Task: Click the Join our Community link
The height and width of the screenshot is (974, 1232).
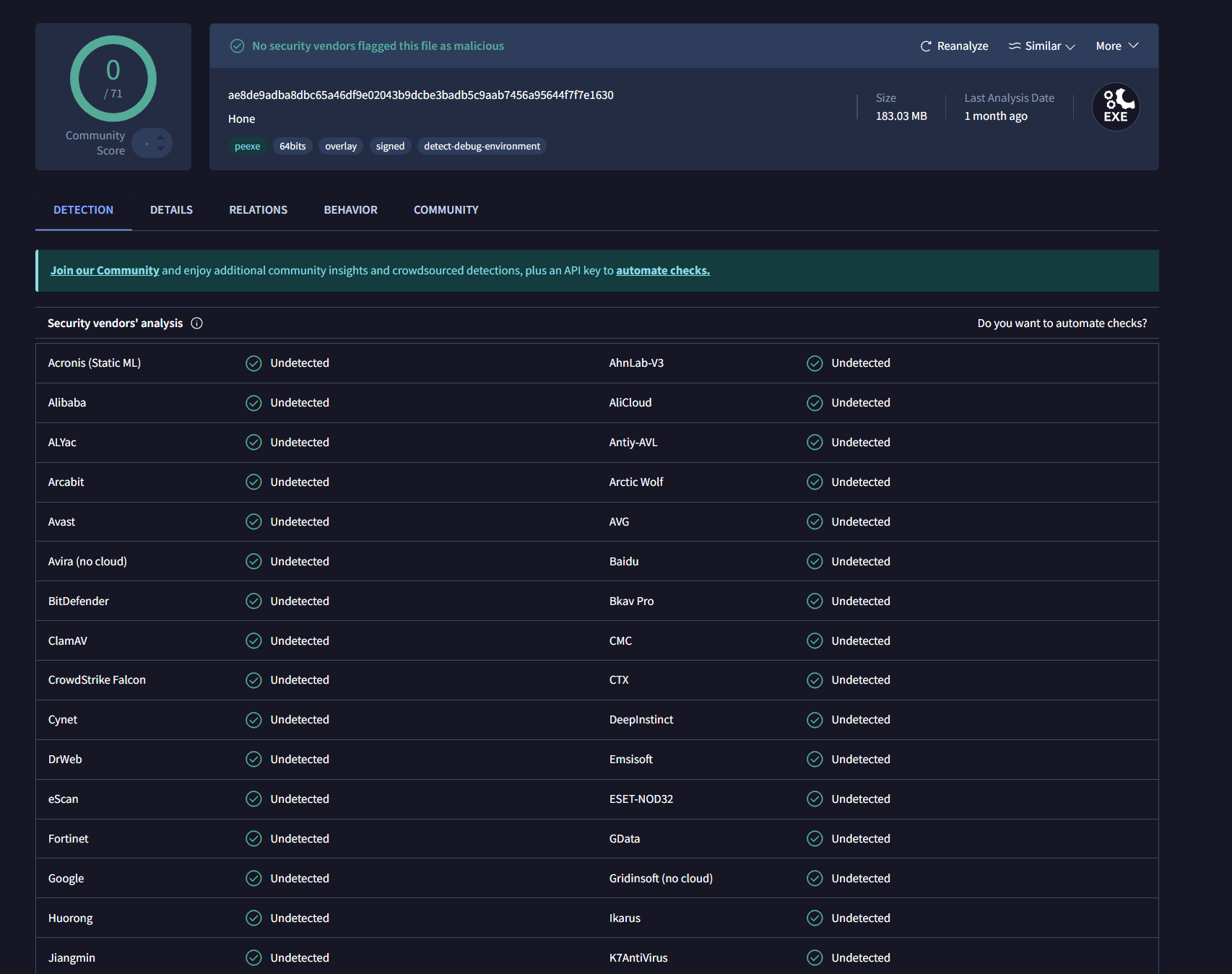Action: point(104,270)
